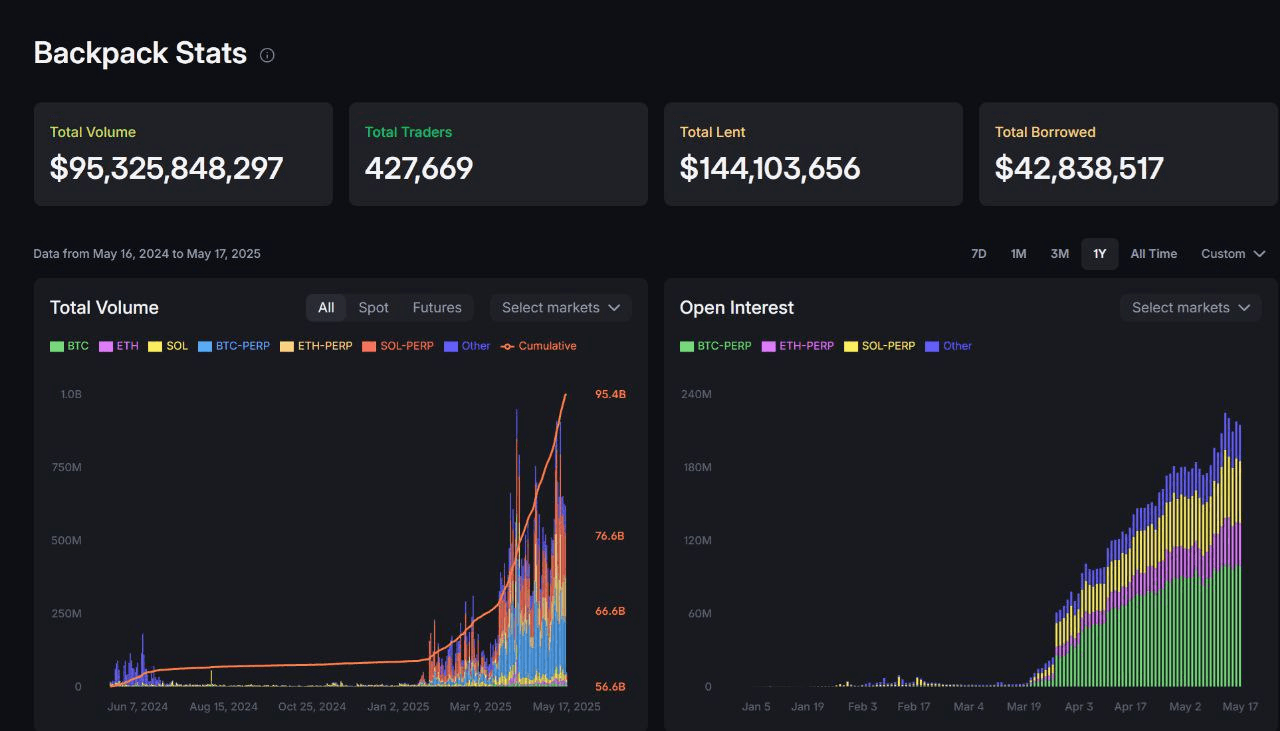
Task: Click the data date range text
Action: [x=147, y=254]
